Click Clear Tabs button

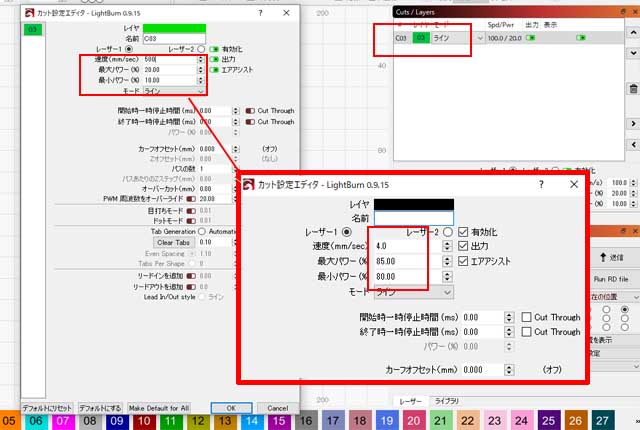click(x=173, y=242)
